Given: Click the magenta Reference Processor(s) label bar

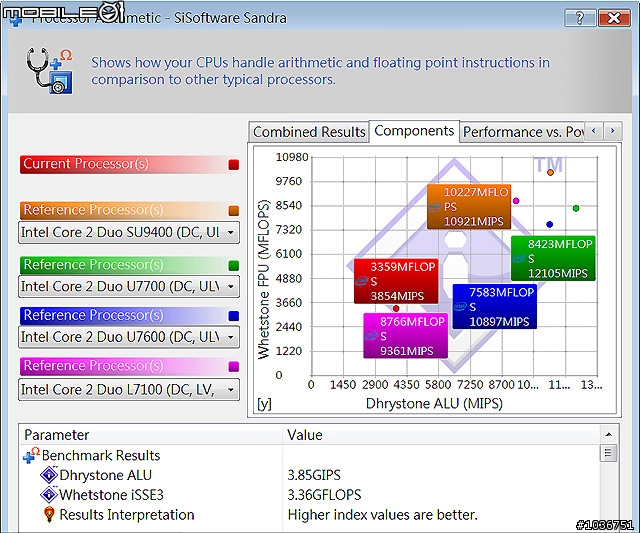Looking at the screenshot, I should pos(129,366).
